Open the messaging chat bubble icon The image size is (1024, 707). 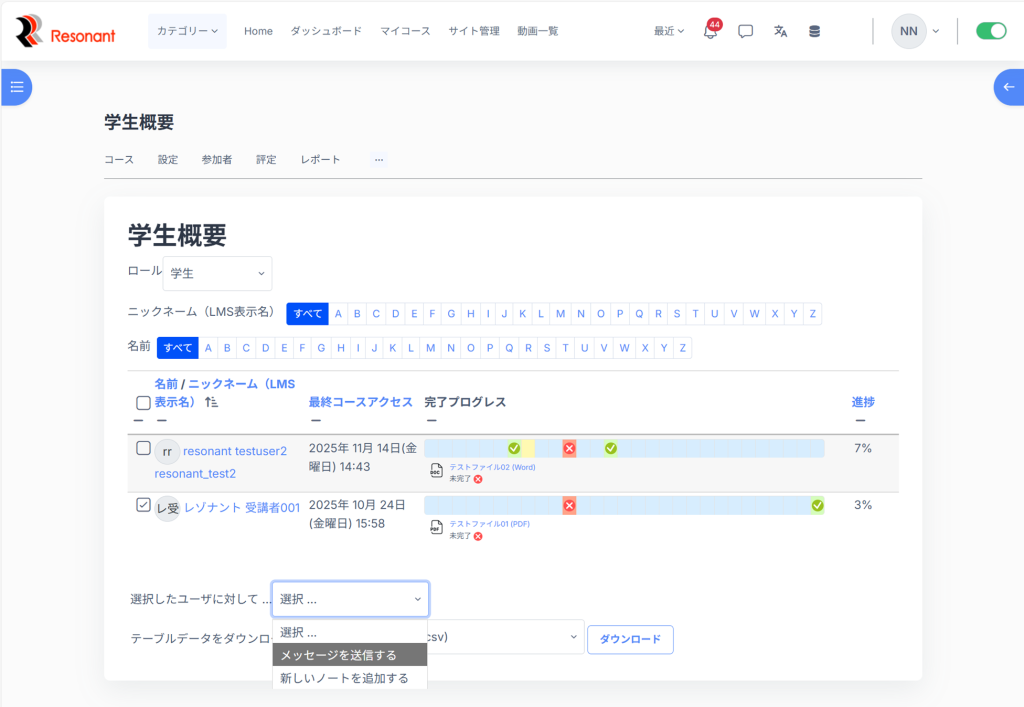click(745, 31)
